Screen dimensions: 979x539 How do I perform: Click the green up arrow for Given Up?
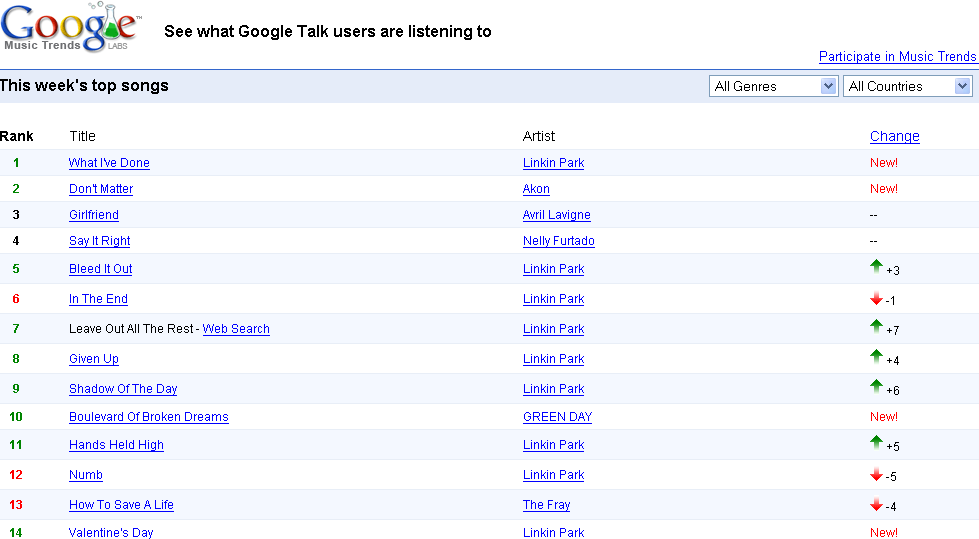(x=877, y=356)
